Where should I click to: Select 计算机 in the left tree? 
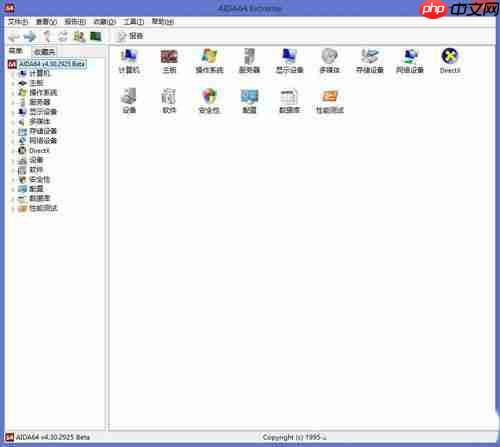tap(40, 73)
